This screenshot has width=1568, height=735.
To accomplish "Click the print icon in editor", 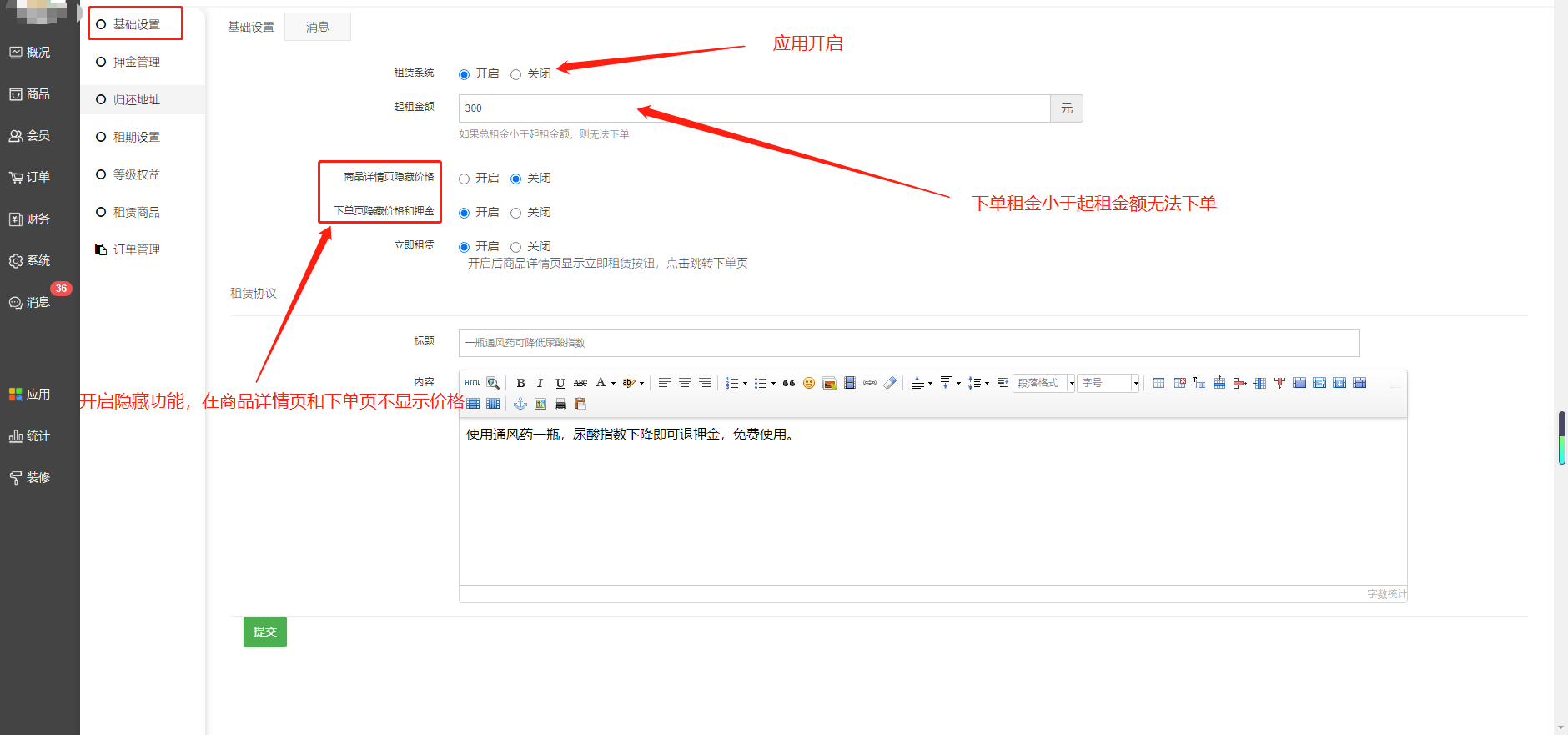I will [x=560, y=404].
